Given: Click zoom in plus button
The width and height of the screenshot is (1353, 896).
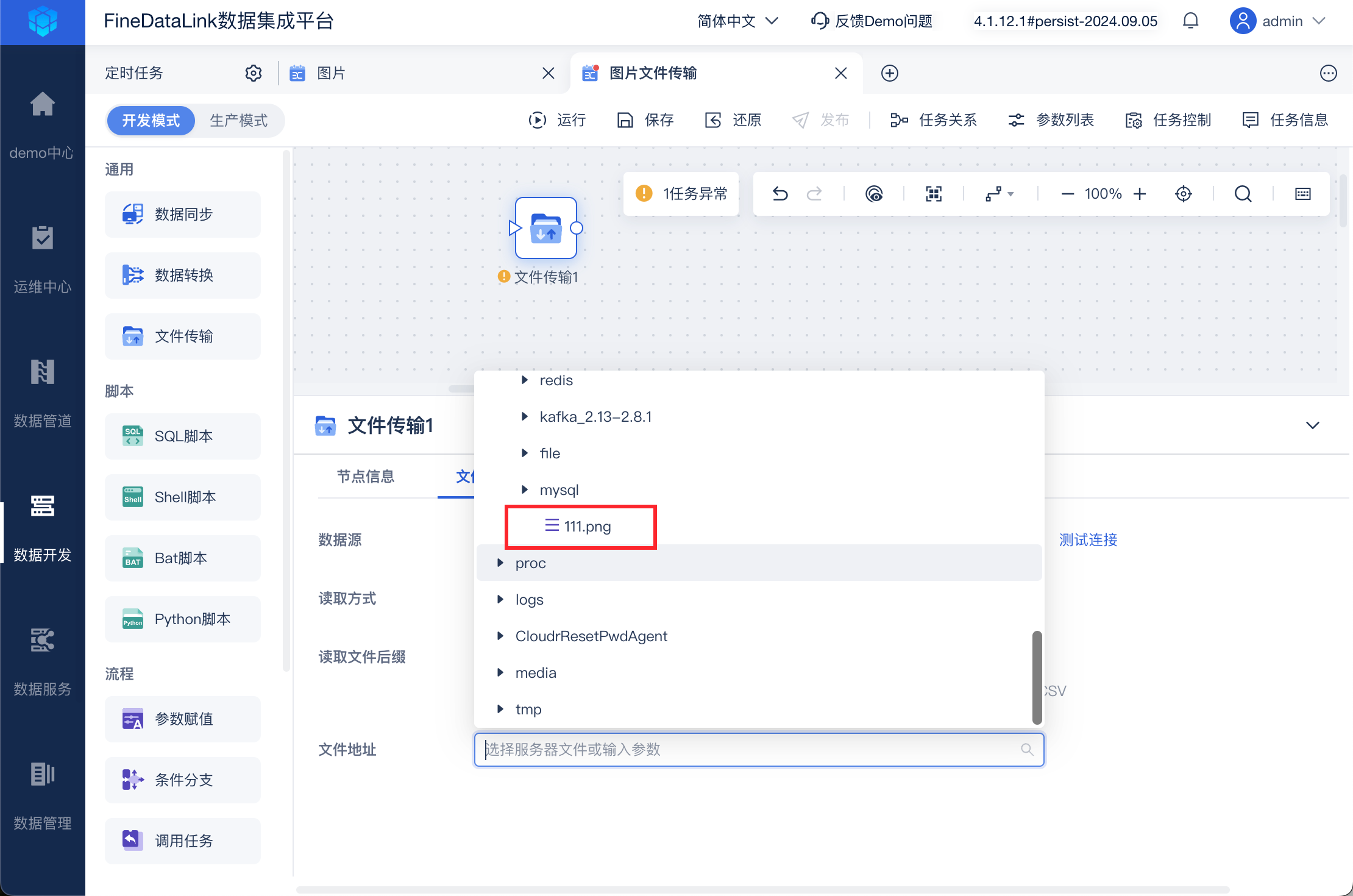Looking at the screenshot, I should click(1140, 194).
